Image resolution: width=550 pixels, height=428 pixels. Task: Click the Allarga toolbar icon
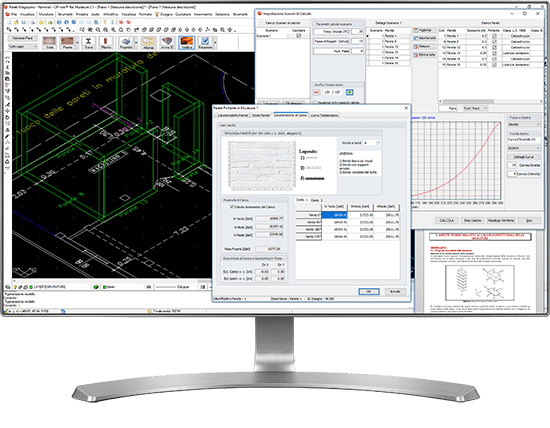pos(148,42)
